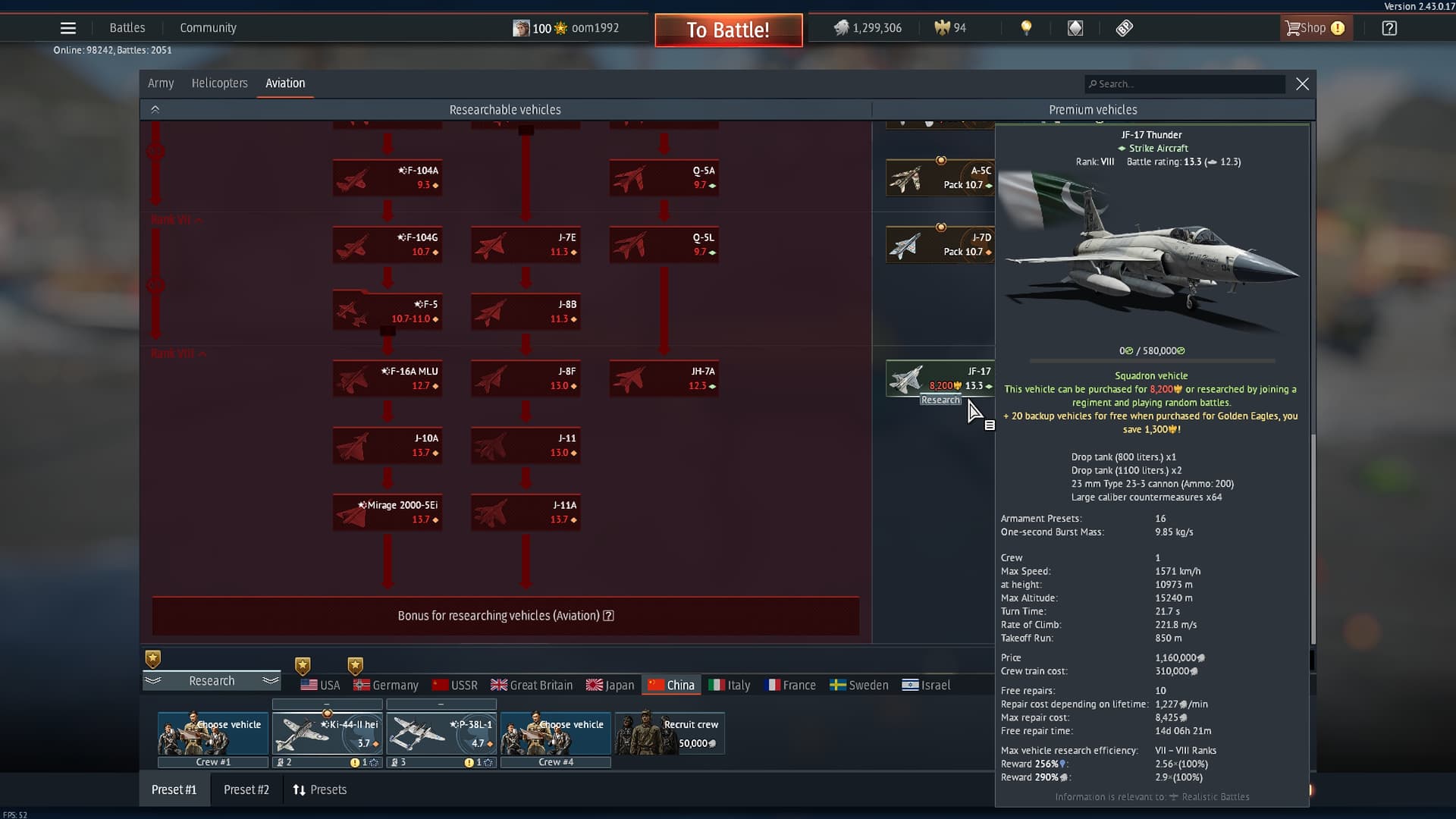Open the hamburger main menu
Screen dimensions: 1456x819
tap(67, 27)
